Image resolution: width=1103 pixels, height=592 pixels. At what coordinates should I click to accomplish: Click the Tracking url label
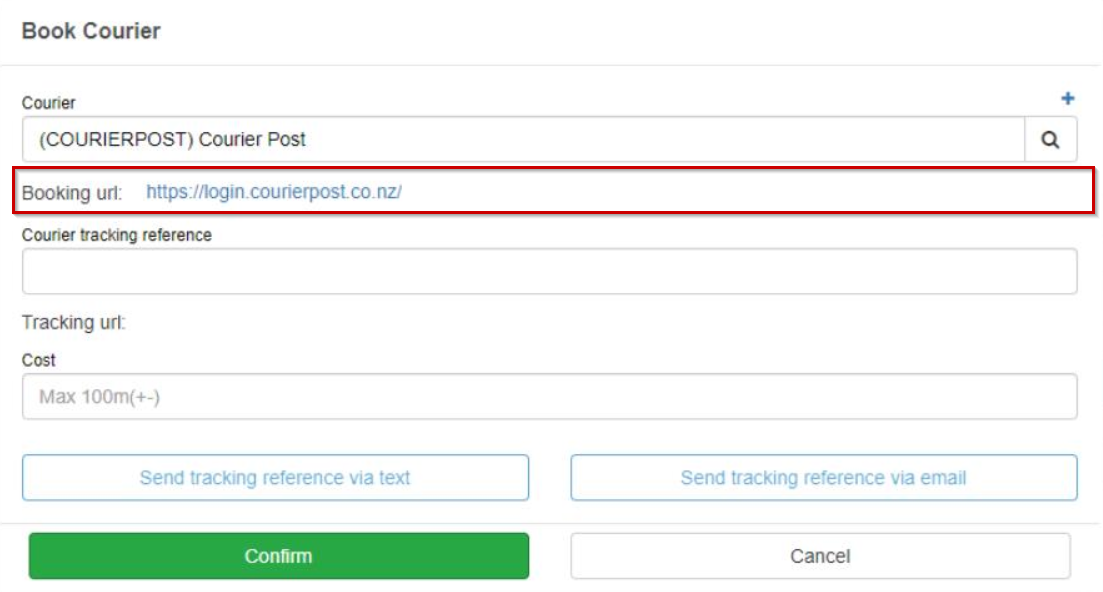tap(73, 322)
